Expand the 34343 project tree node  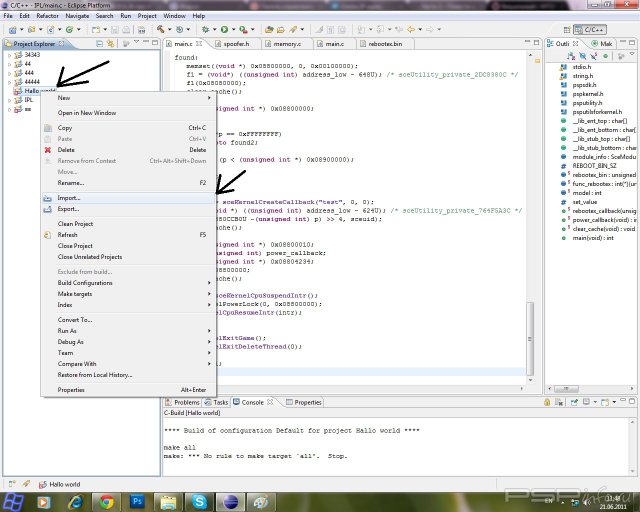point(9,55)
